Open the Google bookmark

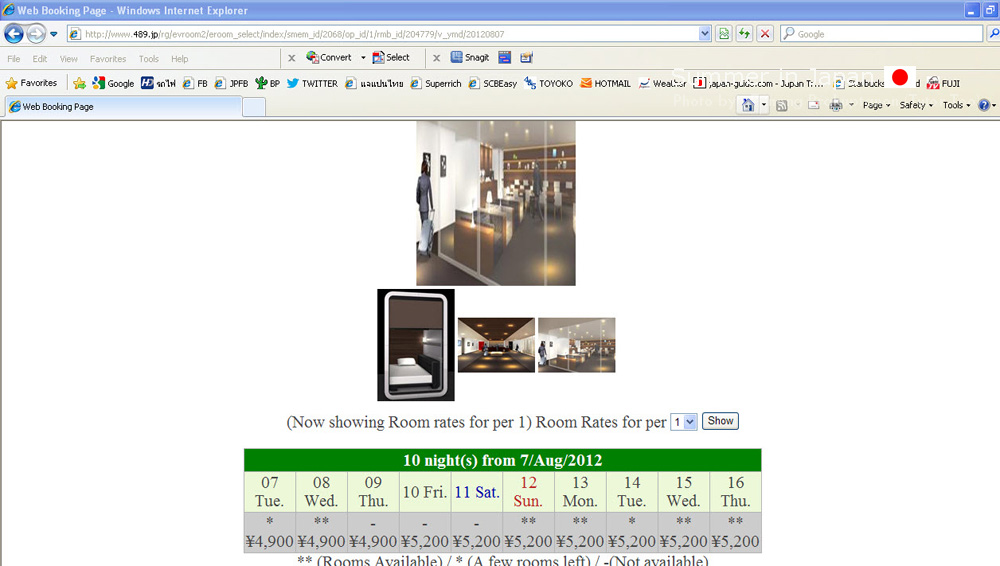(113, 83)
